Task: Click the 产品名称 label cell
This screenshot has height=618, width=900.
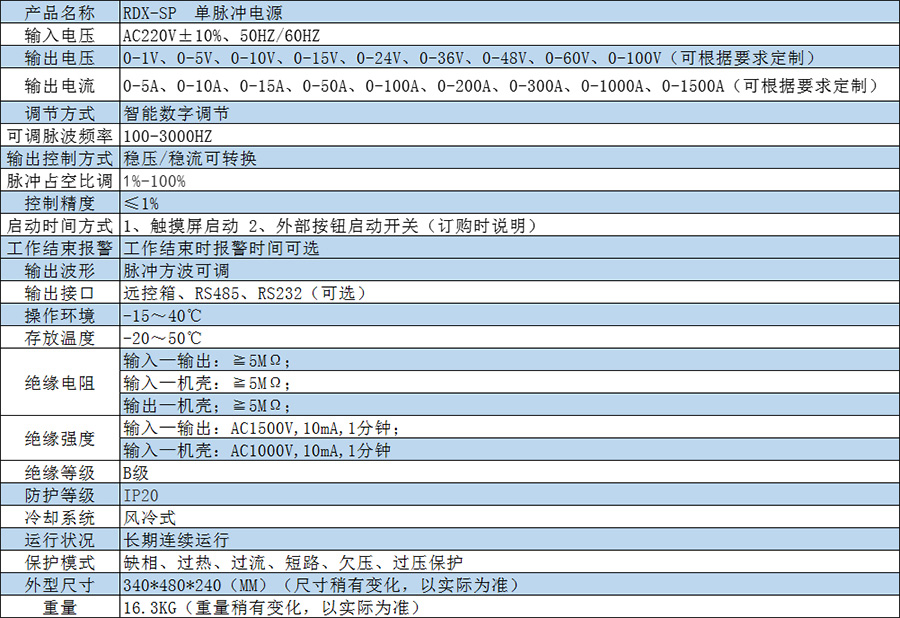Action: click(60, 13)
